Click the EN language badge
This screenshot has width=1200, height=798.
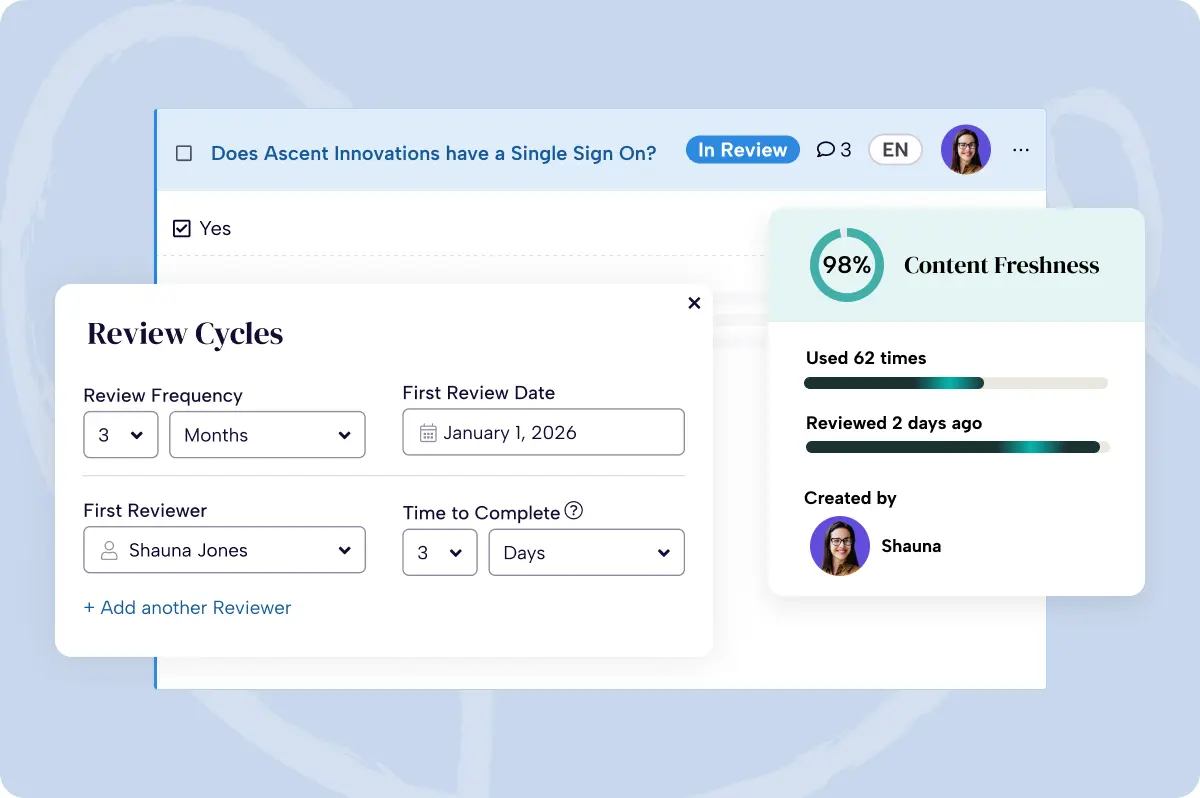click(x=895, y=150)
